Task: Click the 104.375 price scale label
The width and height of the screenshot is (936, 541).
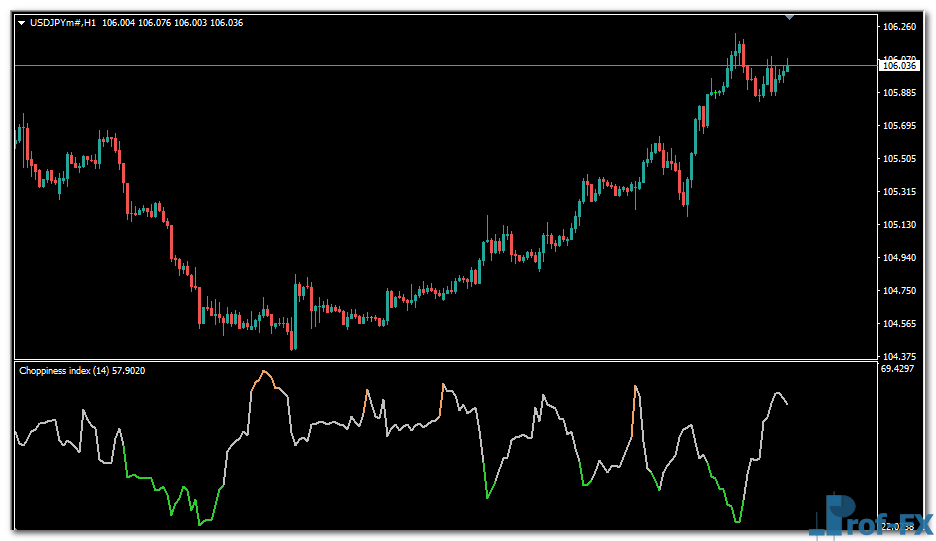Action: click(x=897, y=357)
